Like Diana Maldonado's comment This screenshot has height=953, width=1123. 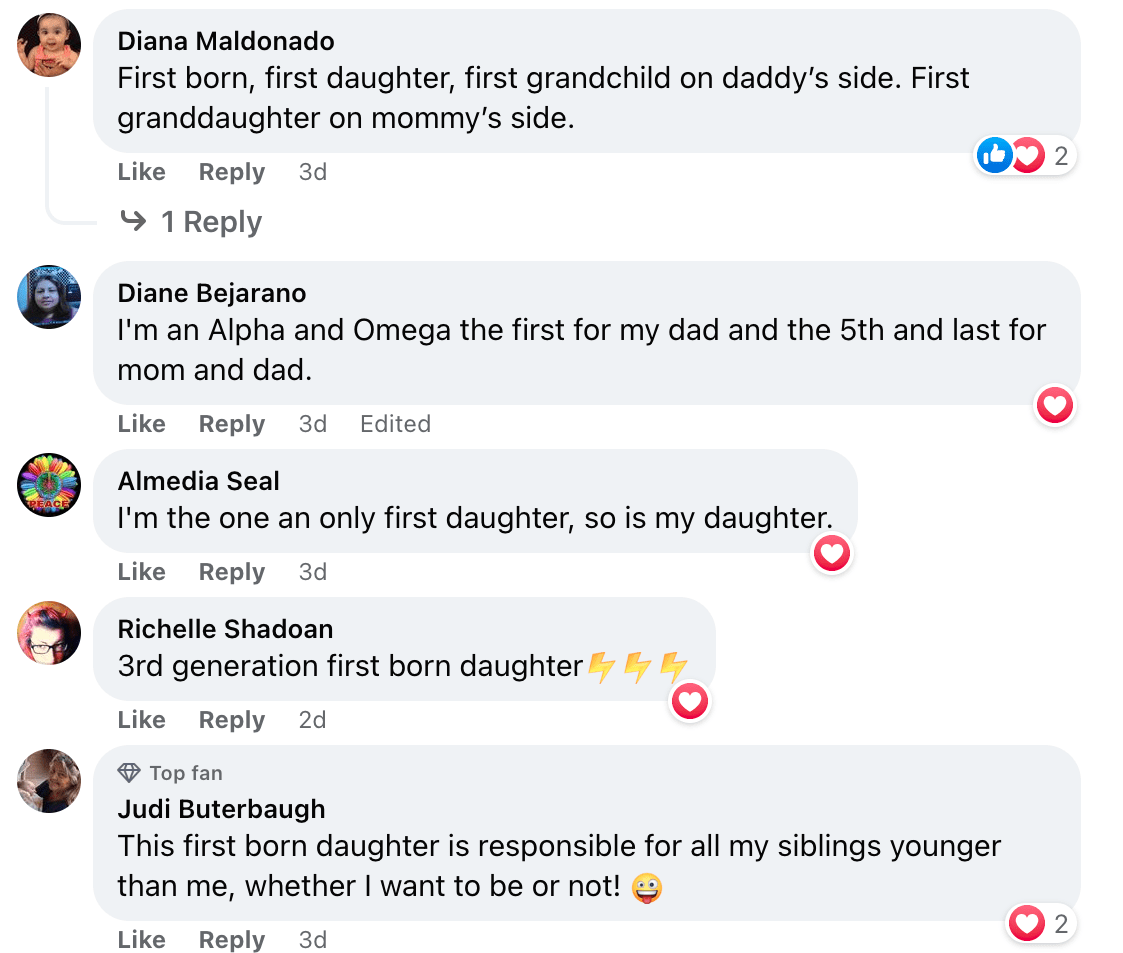141,172
